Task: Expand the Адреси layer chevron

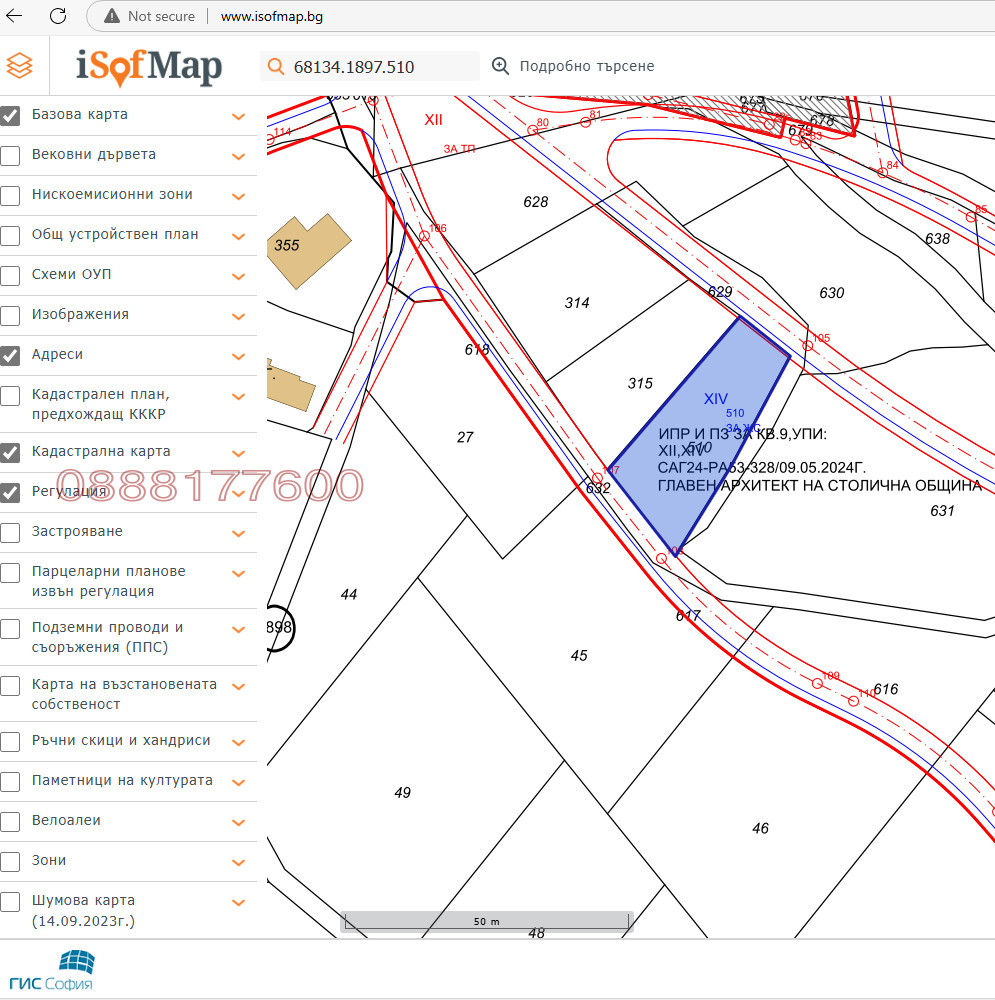Action: point(238,356)
